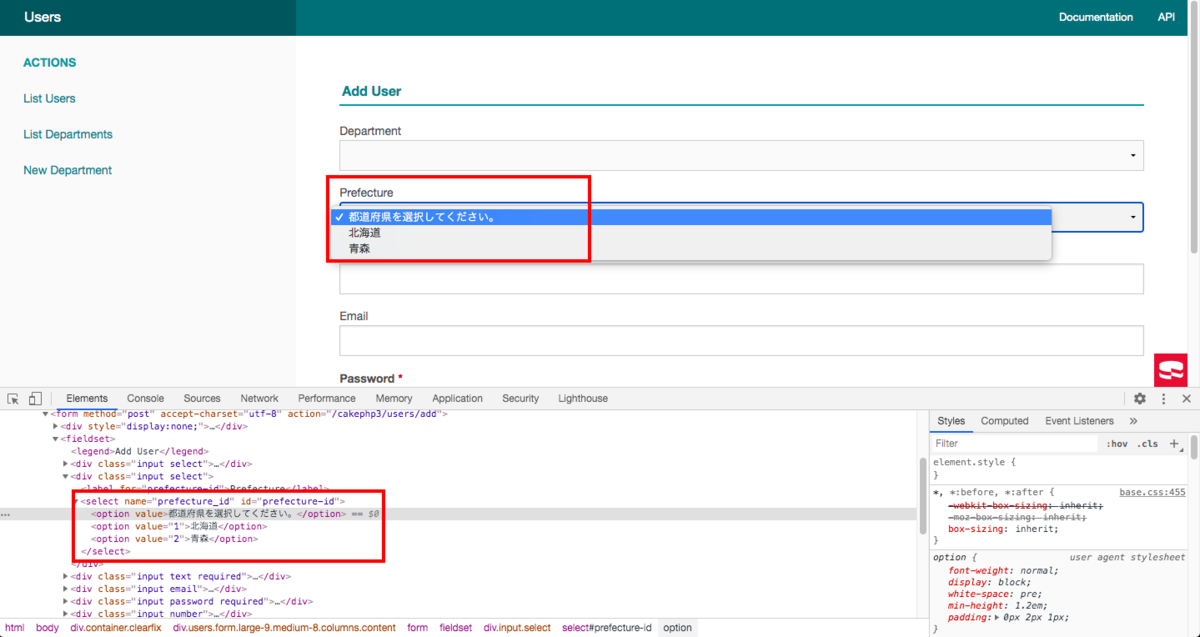Expand the input email div
This screenshot has width=1200, height=637.
point(66,589)
